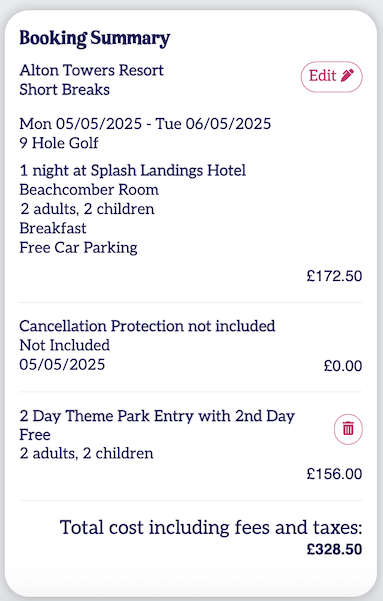Click the pencil icon in Edit

click(x=347, y=76)
